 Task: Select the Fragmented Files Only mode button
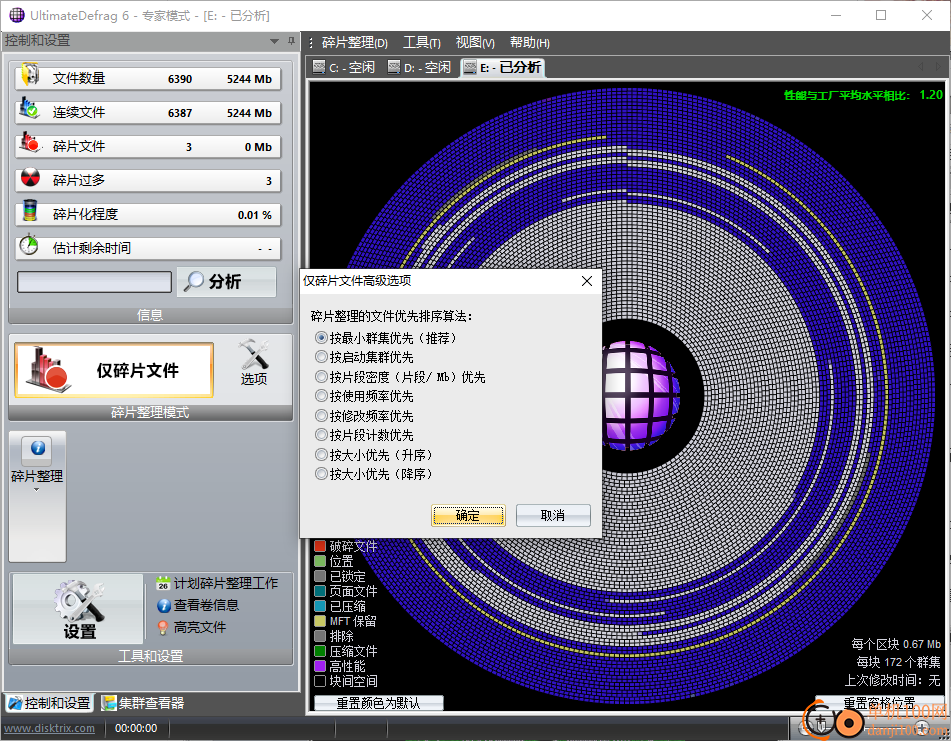pyautogui.click(x=114, y=370)
